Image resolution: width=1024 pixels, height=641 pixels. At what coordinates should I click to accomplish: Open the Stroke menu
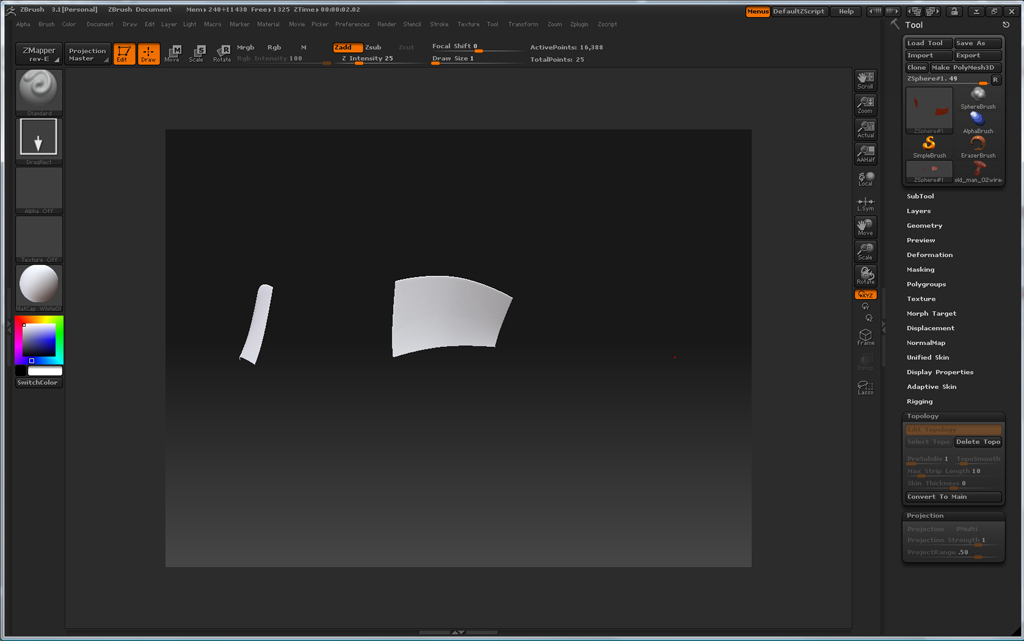coord(439,24)
